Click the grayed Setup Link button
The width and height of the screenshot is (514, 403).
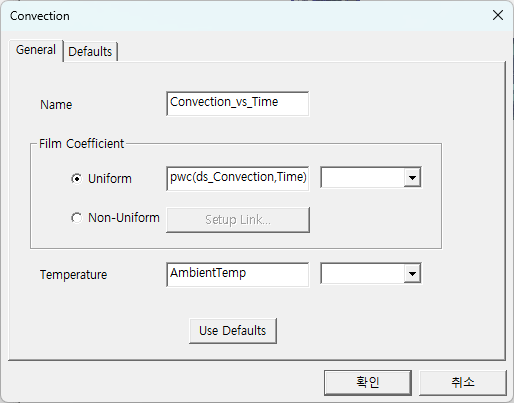(238, 220)
